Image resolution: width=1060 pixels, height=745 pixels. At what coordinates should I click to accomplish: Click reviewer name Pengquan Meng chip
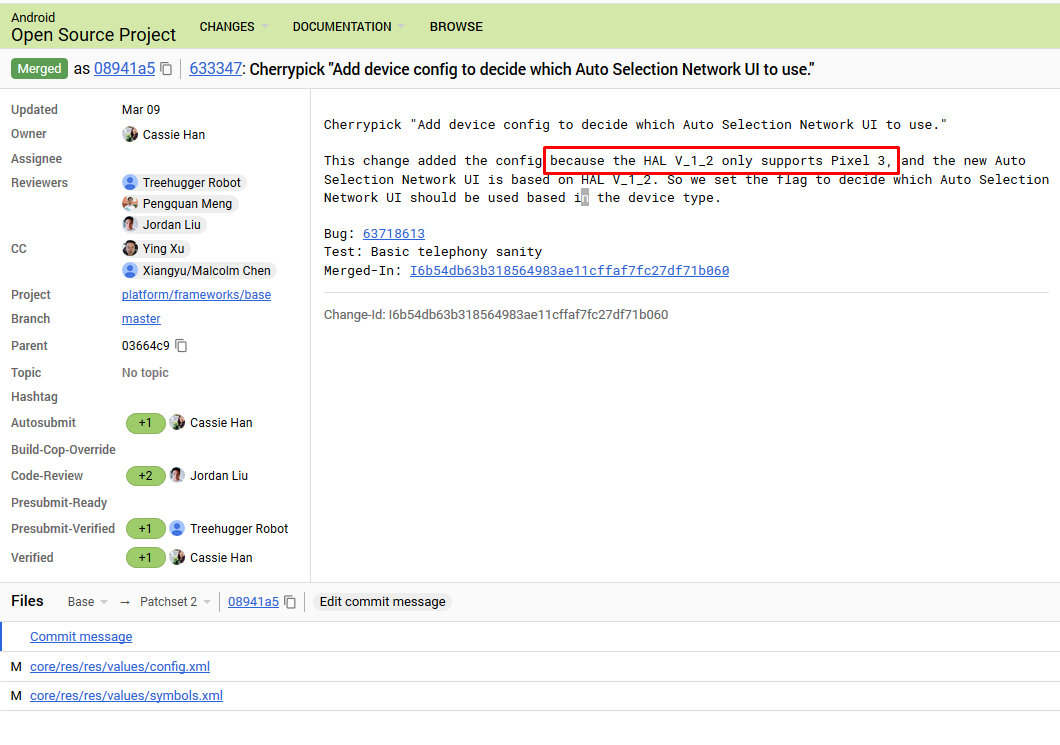coord(187,203)
